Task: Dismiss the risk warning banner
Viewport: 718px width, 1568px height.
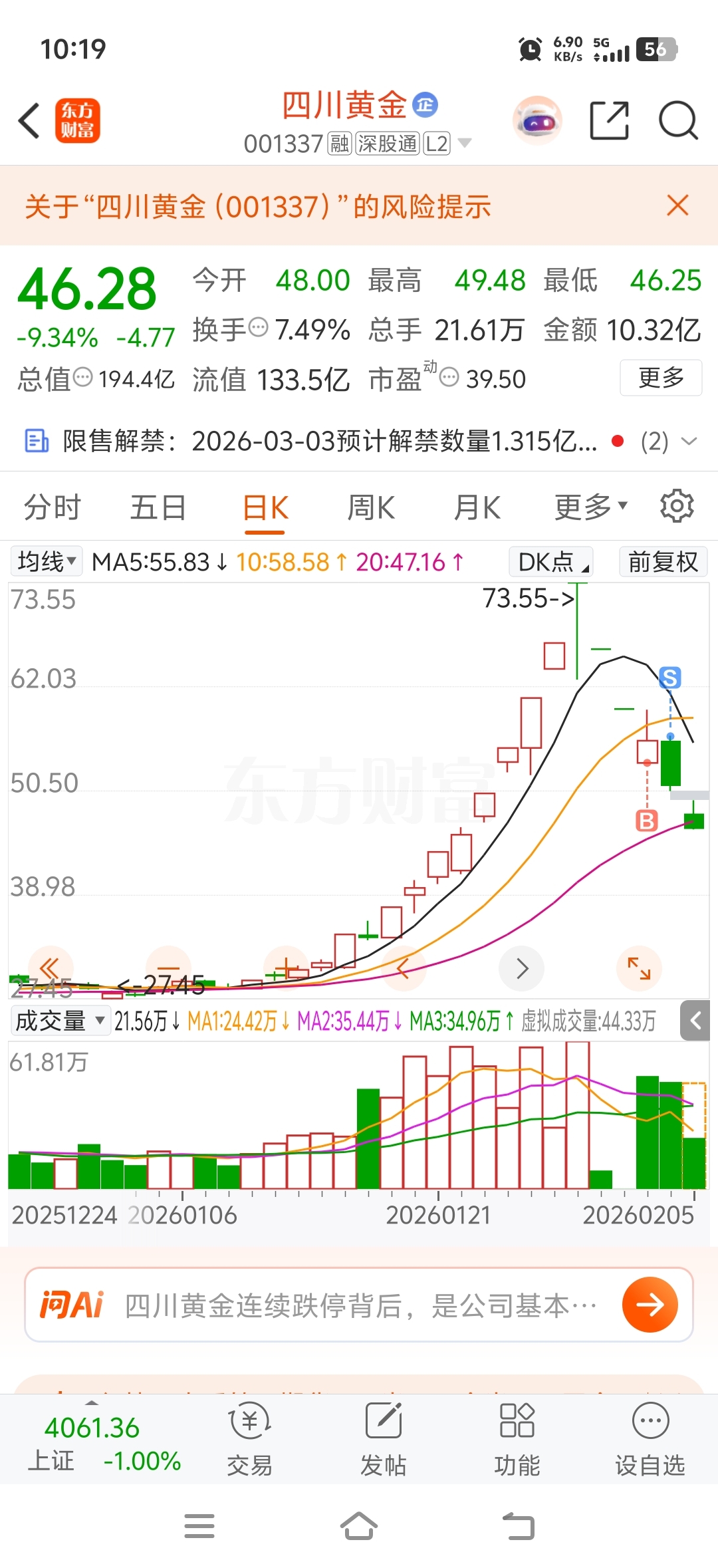Action: 677,205
